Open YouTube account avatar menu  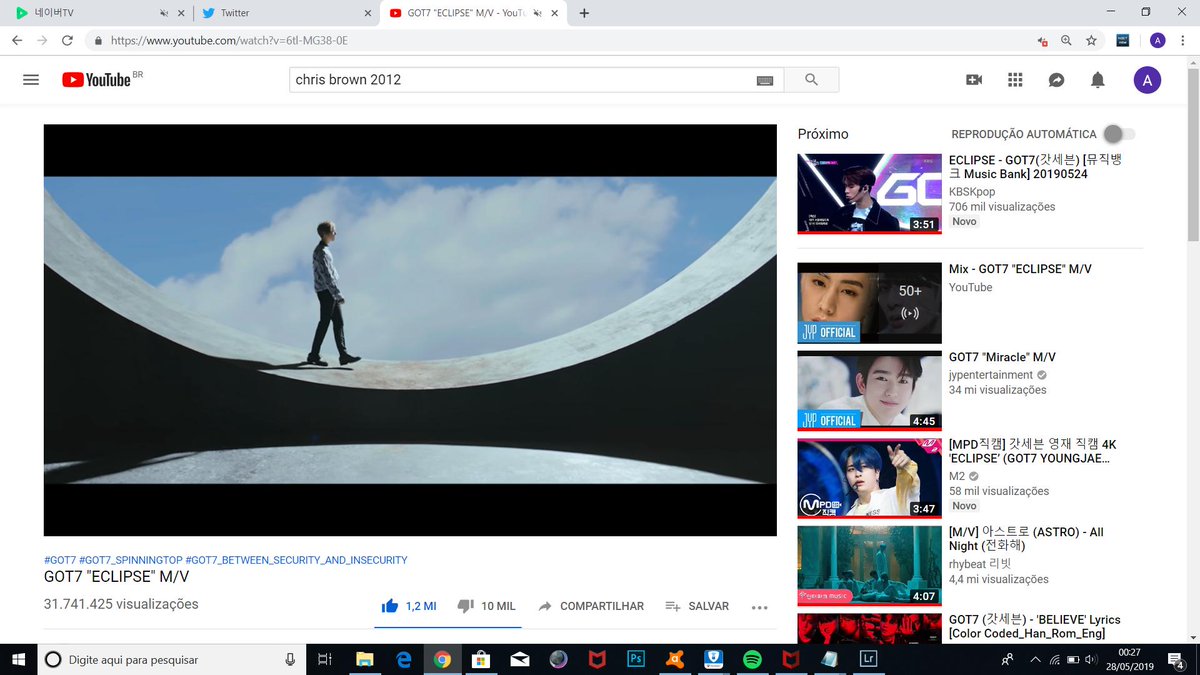[1147, 80]
